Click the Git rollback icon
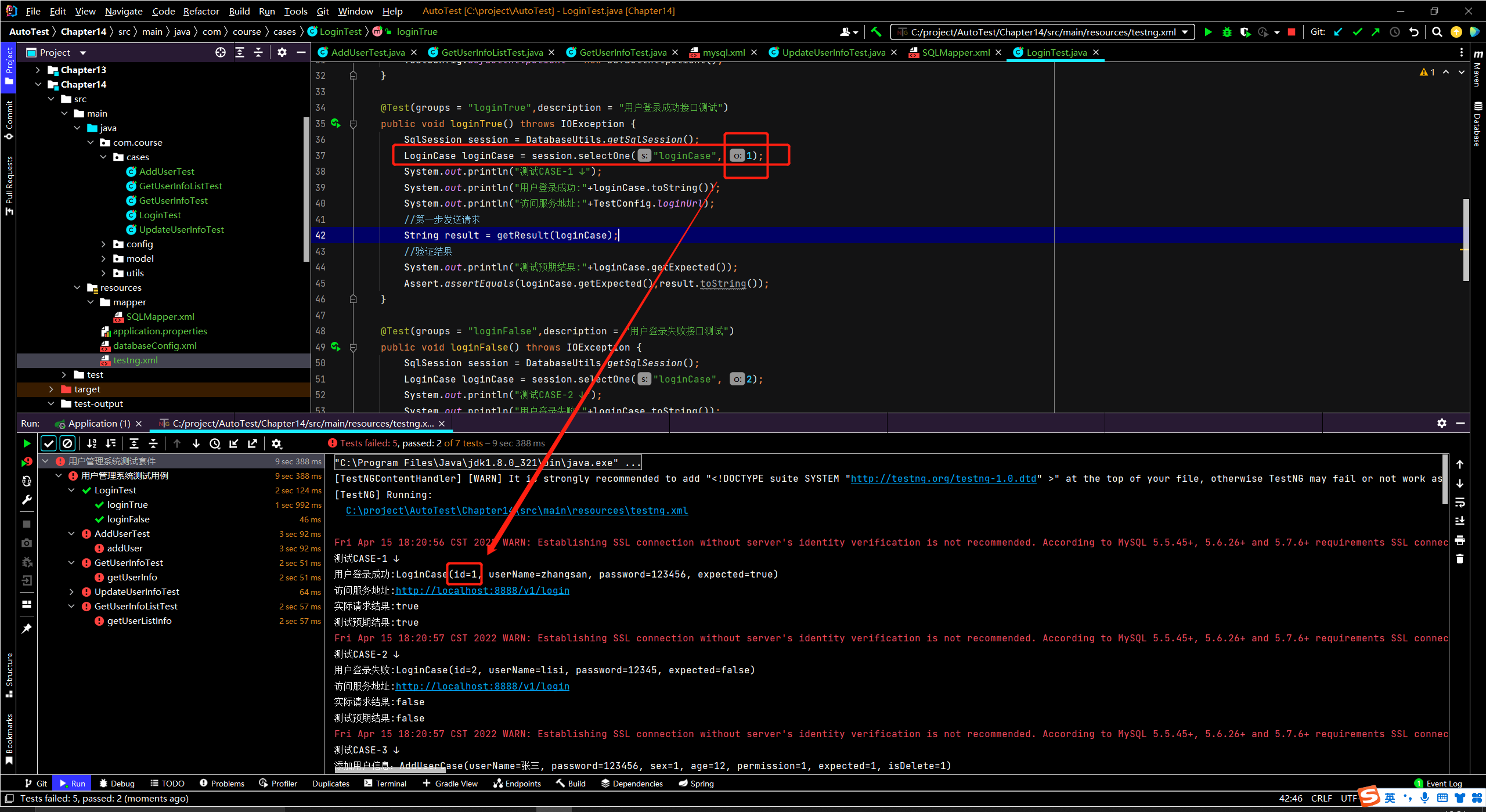 1414,32
